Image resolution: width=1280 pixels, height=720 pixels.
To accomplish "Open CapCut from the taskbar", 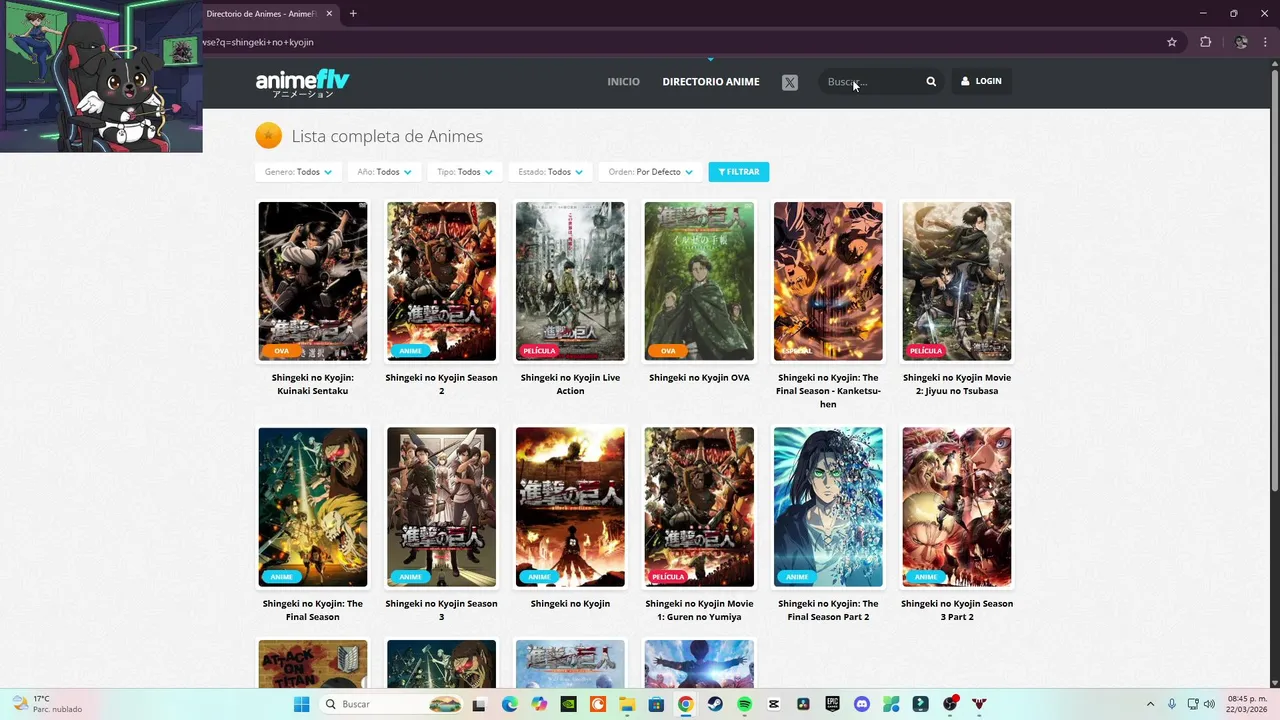I will [x=774, y=704].
